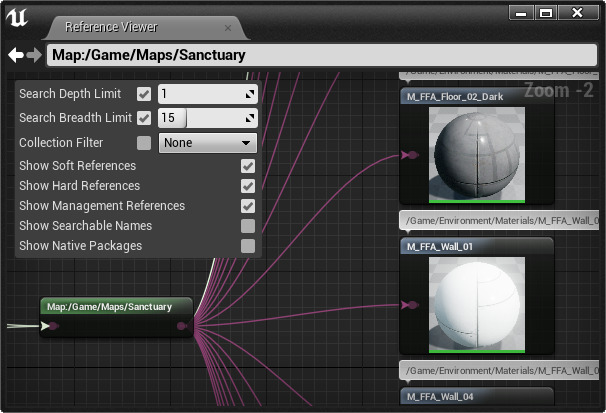606x413 pixels.
Task: Disable the Search Breadth Limit checkbox
Action: click(x=144, y=119)
